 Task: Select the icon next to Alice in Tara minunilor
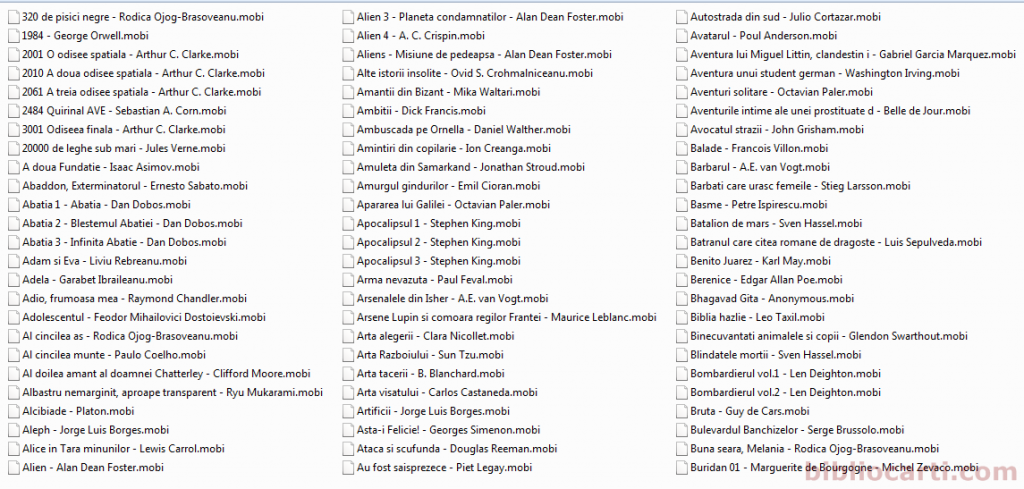coord(13,449)
